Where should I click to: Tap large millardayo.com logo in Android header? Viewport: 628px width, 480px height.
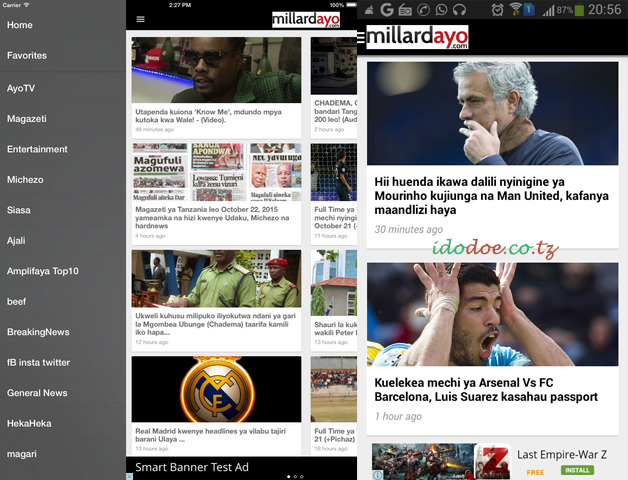tap(417, 37)
